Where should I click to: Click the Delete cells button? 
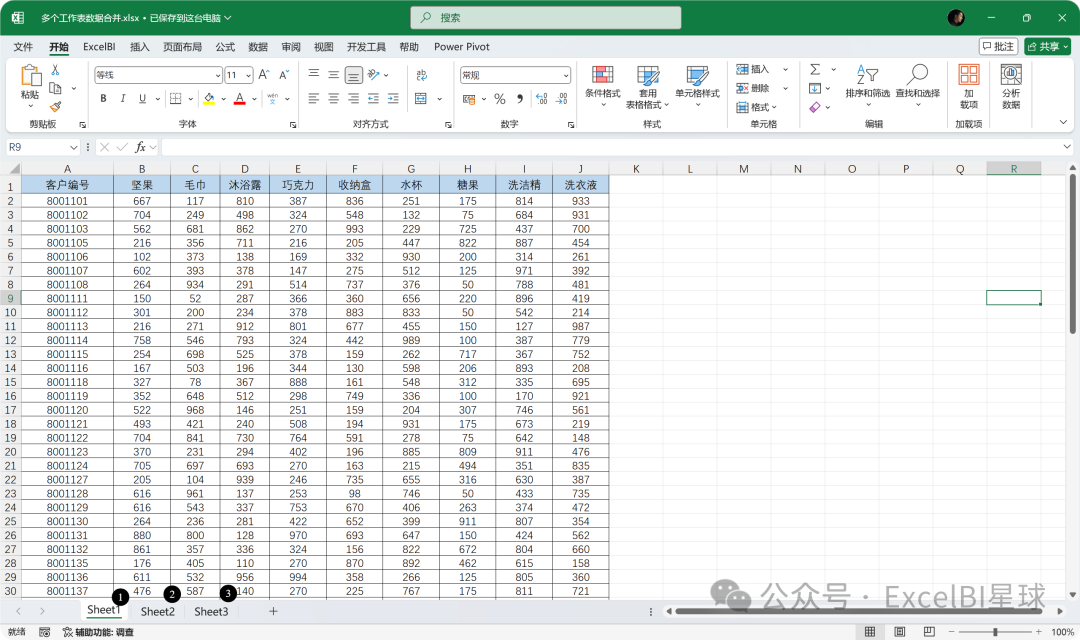click(753, 88)
